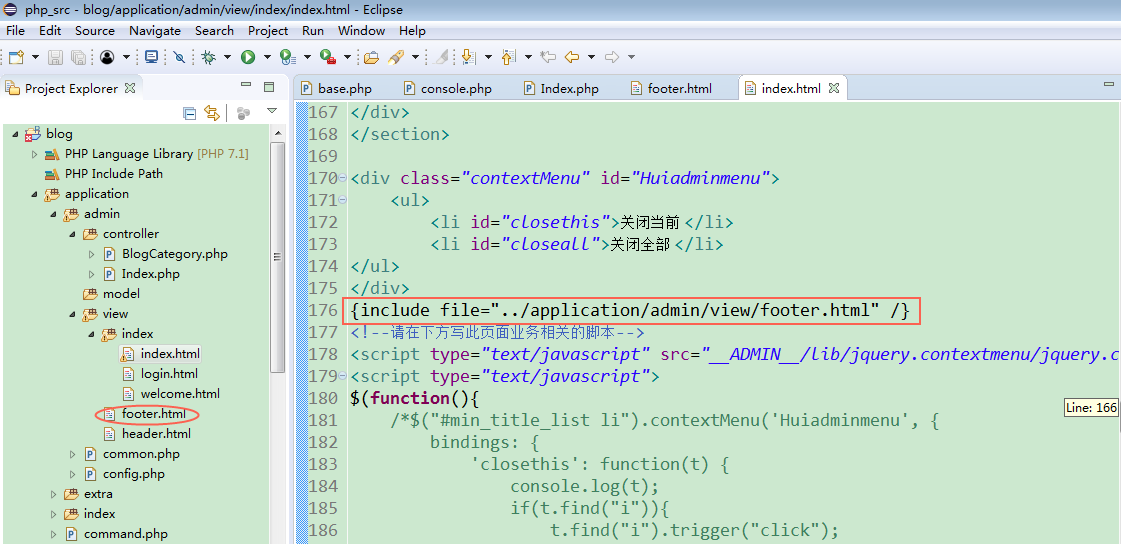Click the green Run button
This screenshot has height=544, width=1121.
(x=248, y=57)
